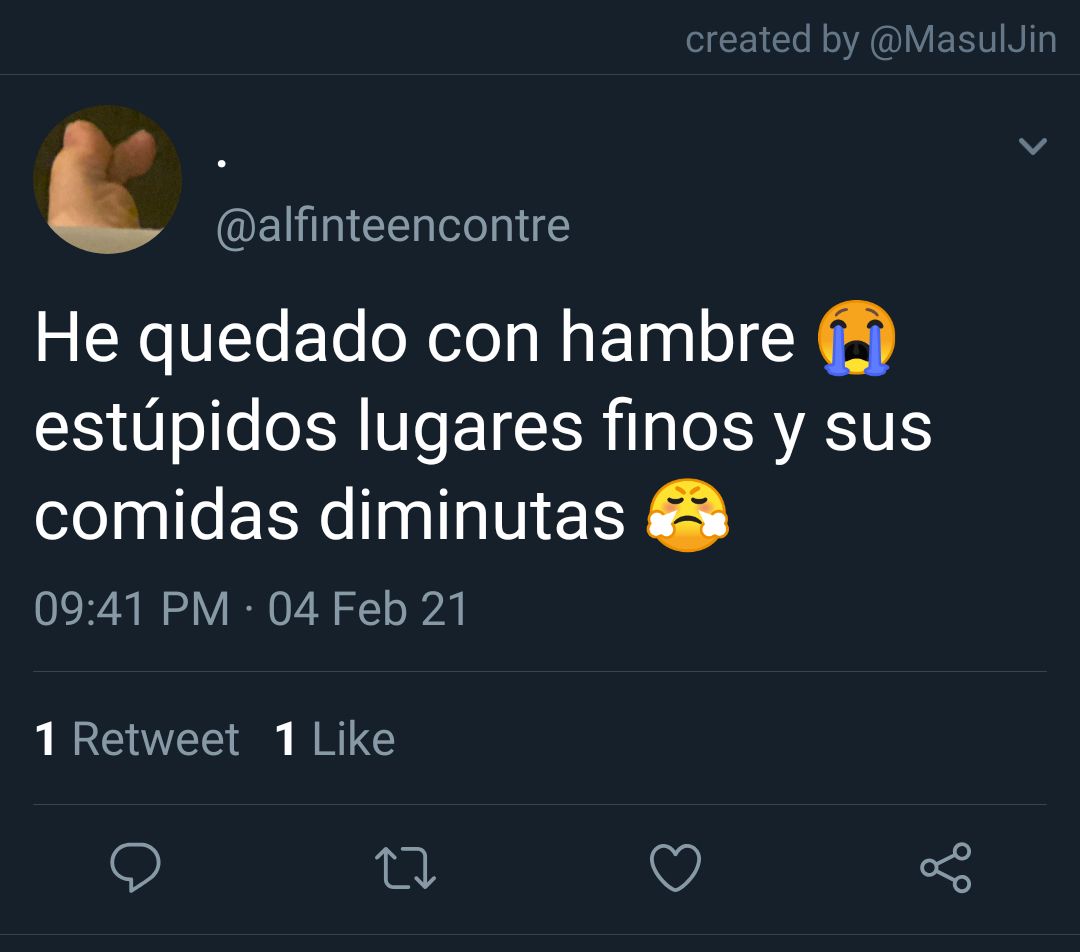Click the word 'comidas' in tweet
This screenshot has width=1080, height=952.
coord(167,515)
